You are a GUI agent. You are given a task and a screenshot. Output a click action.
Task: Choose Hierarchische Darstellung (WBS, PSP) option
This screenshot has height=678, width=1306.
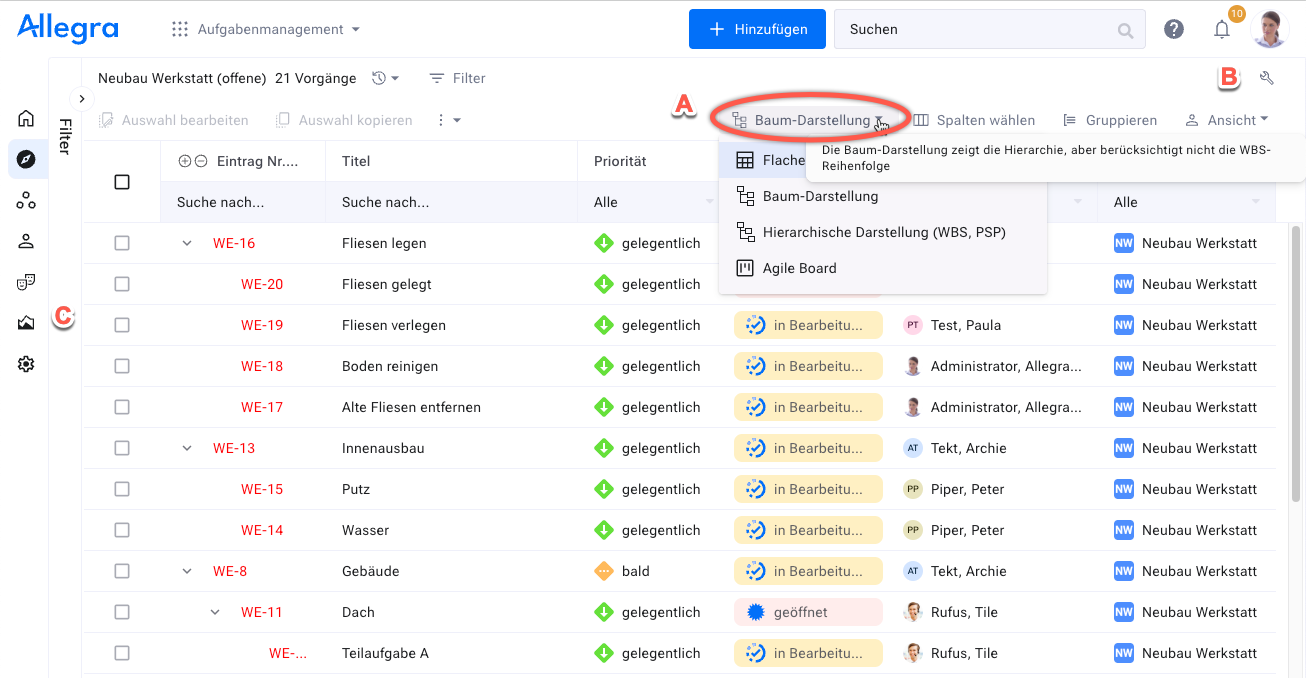click(883, 232)
